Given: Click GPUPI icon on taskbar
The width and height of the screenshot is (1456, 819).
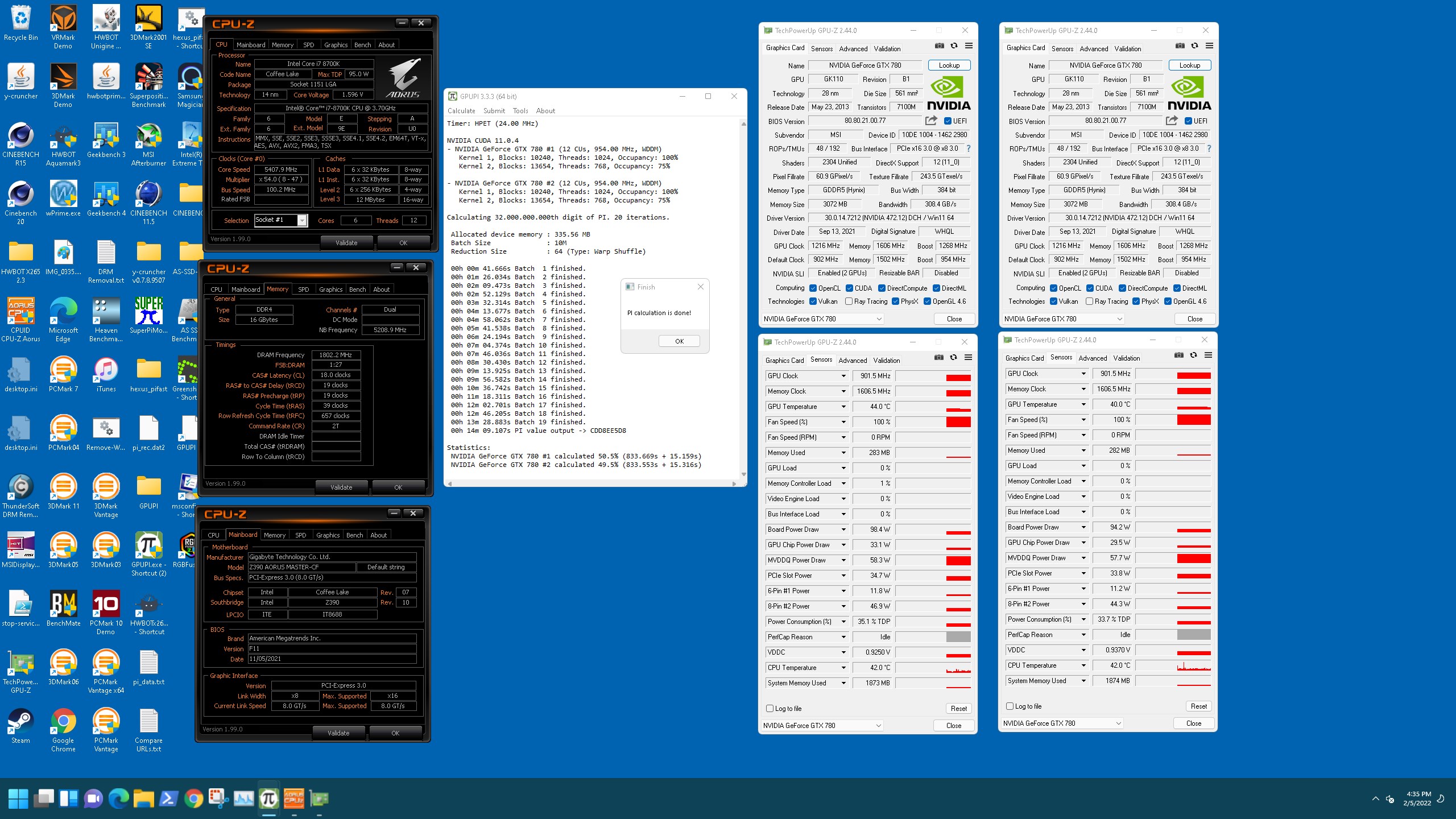Looking at the screenshot, I should (269, 799).
